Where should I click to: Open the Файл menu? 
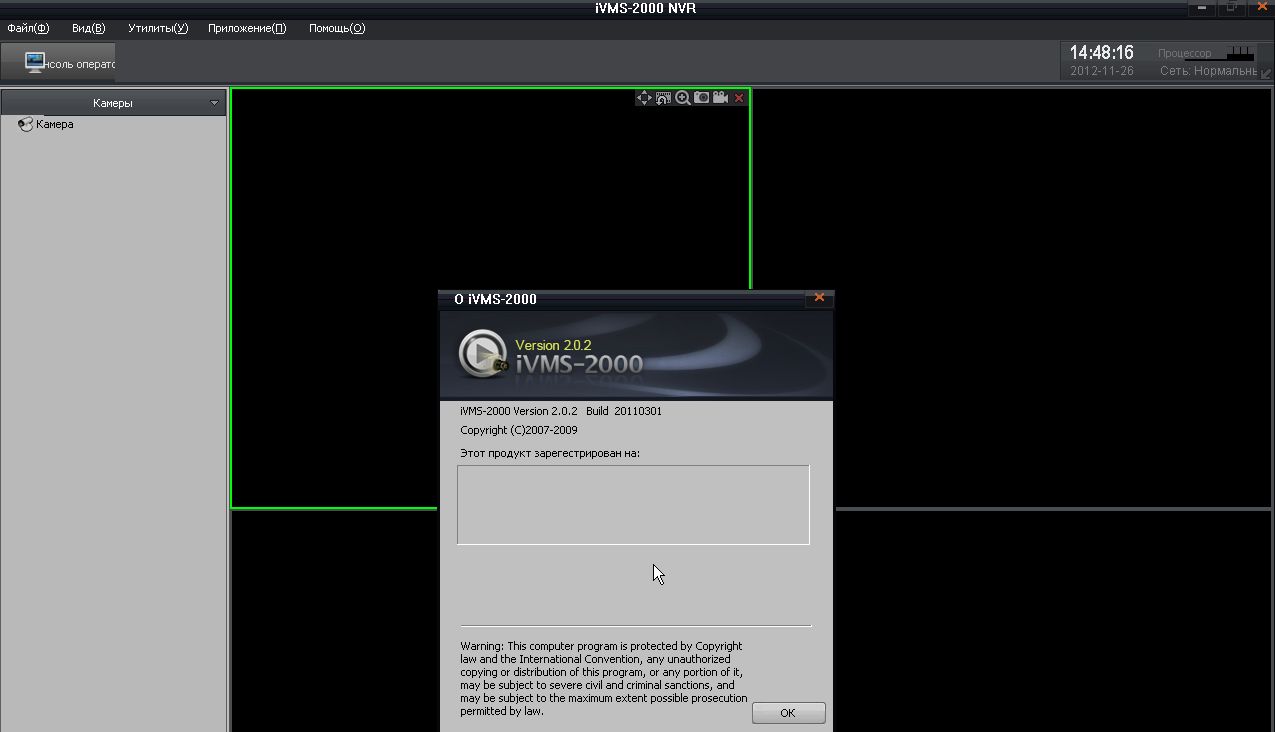(x=28, y=28)
